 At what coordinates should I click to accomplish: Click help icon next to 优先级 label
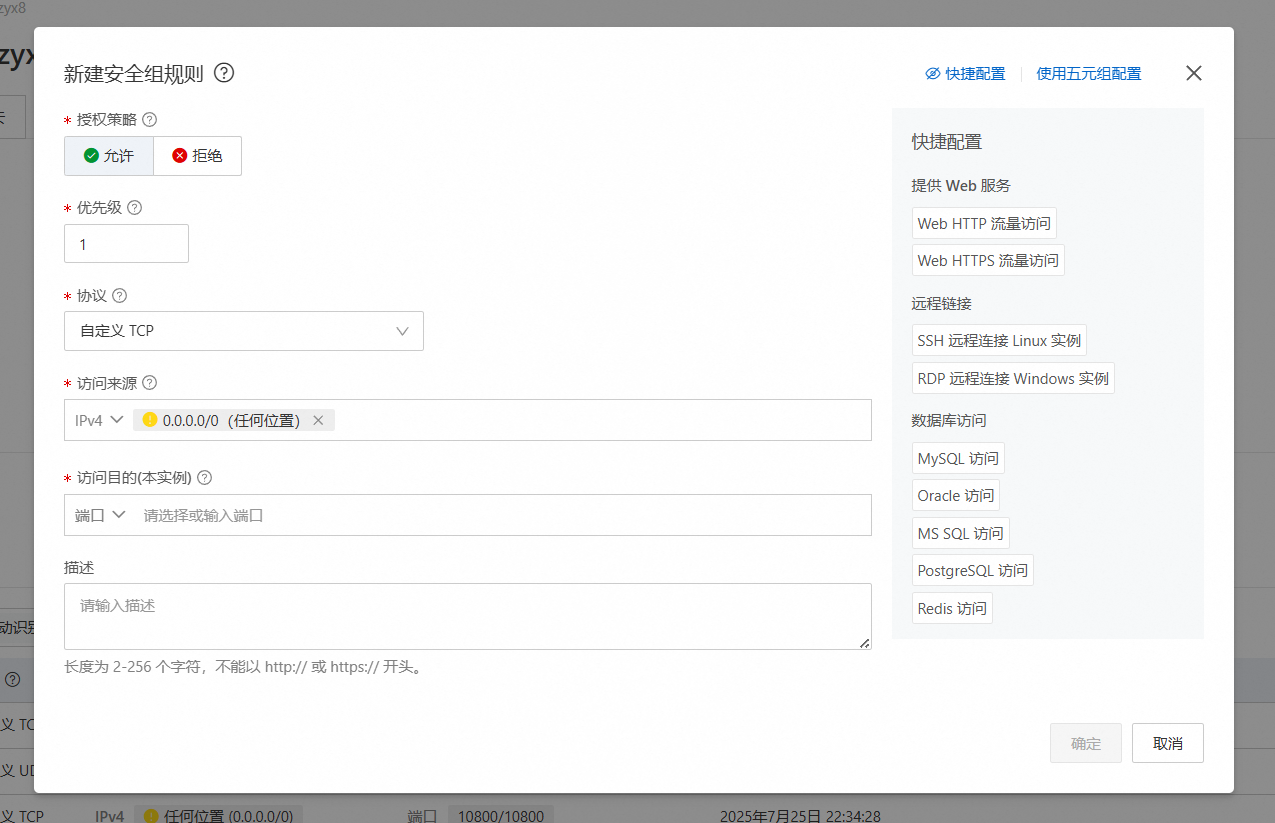coord(134,208)
